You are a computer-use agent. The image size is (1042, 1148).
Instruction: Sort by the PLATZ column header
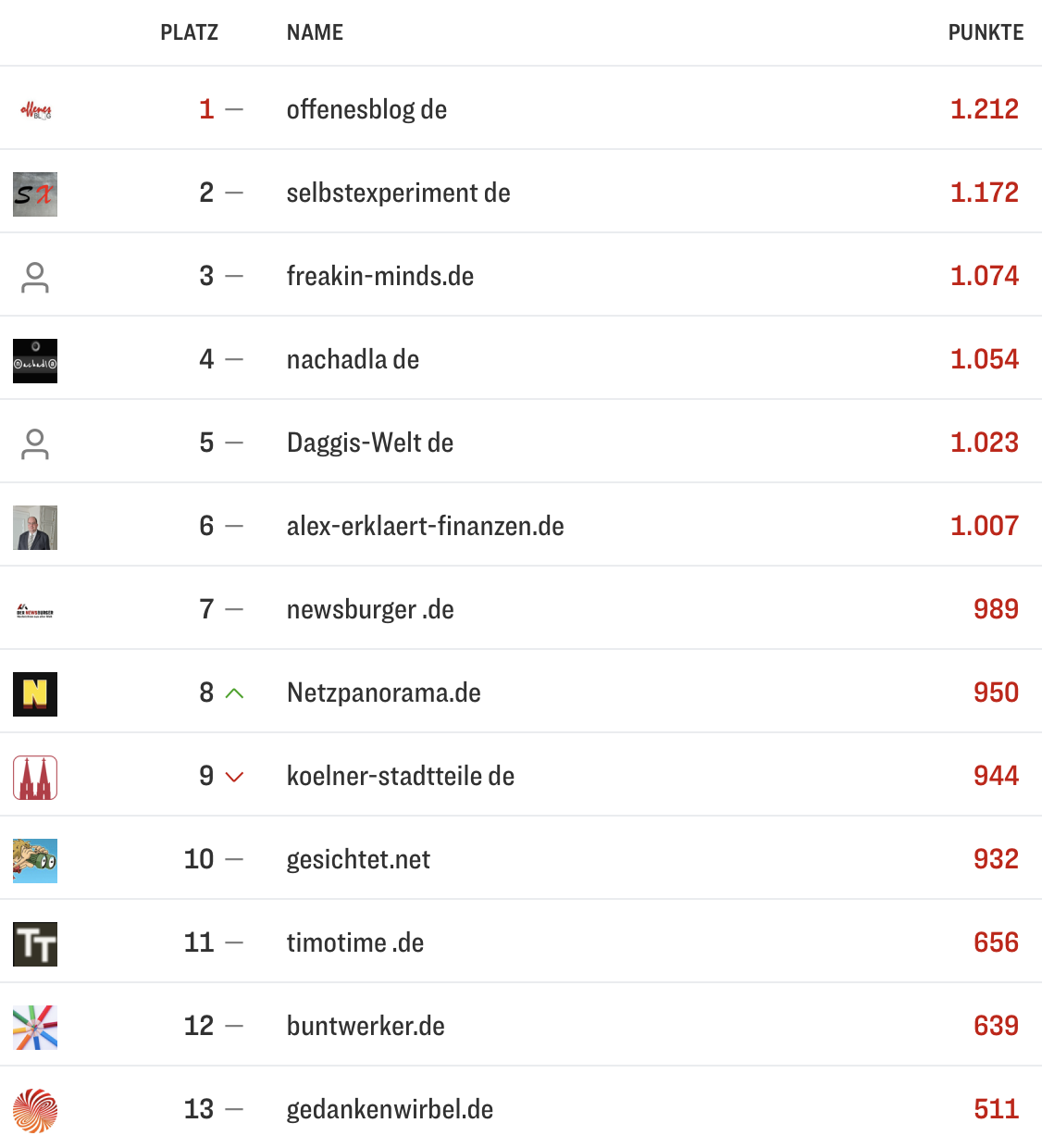point(189,33)
